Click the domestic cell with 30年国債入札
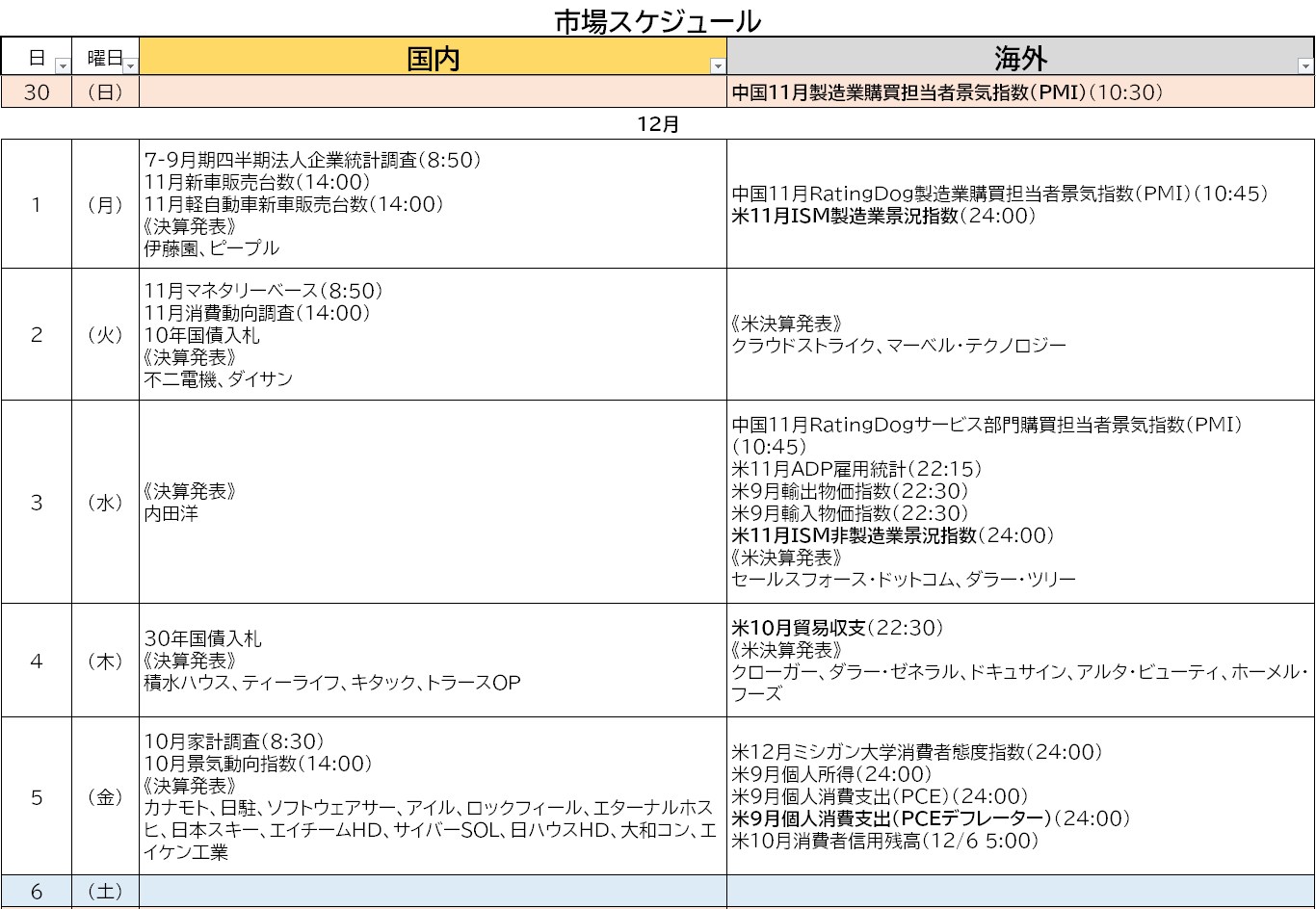Screen dimensions: 1316x909 tap(433, 661)
